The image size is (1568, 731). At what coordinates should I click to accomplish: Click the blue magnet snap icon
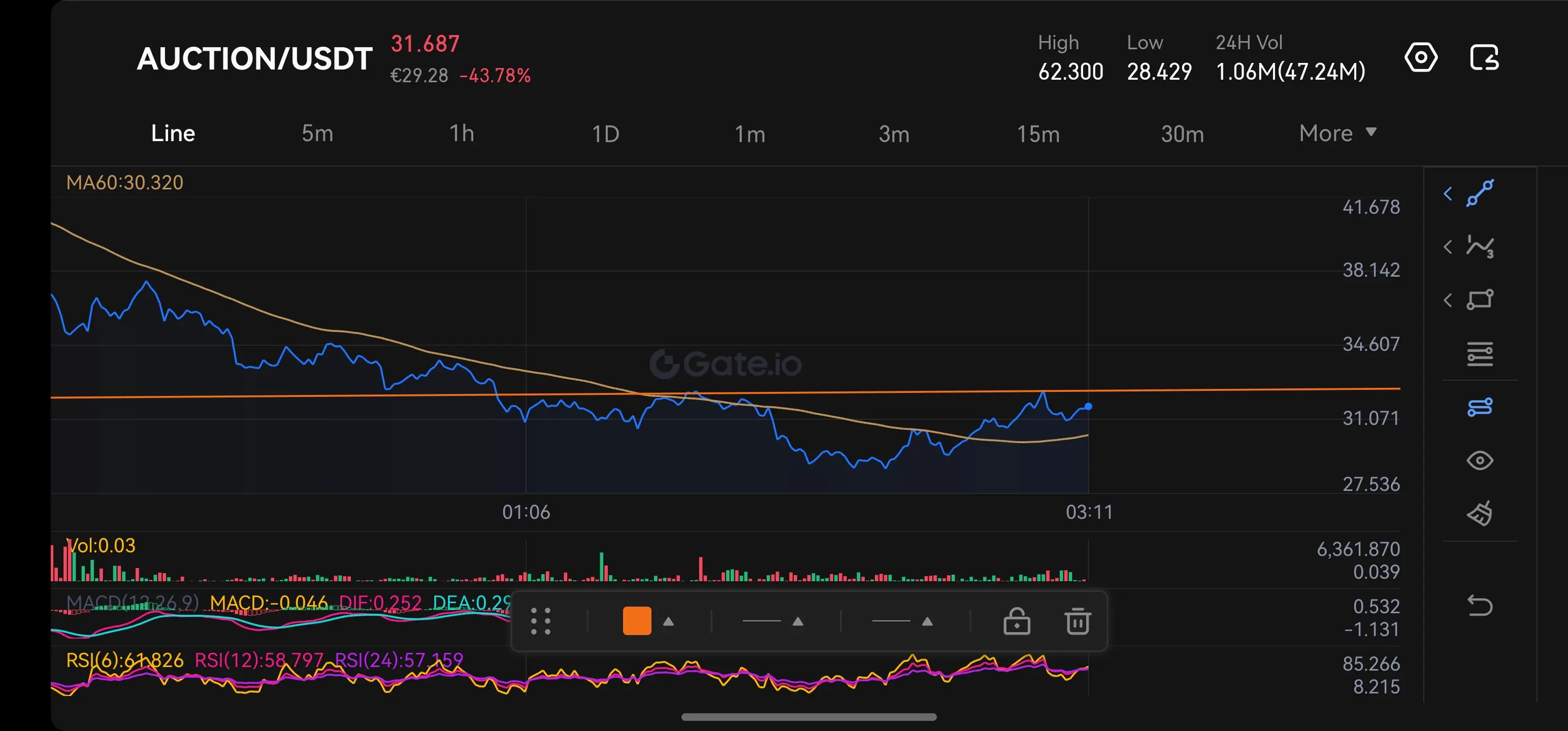(1480, 407)
